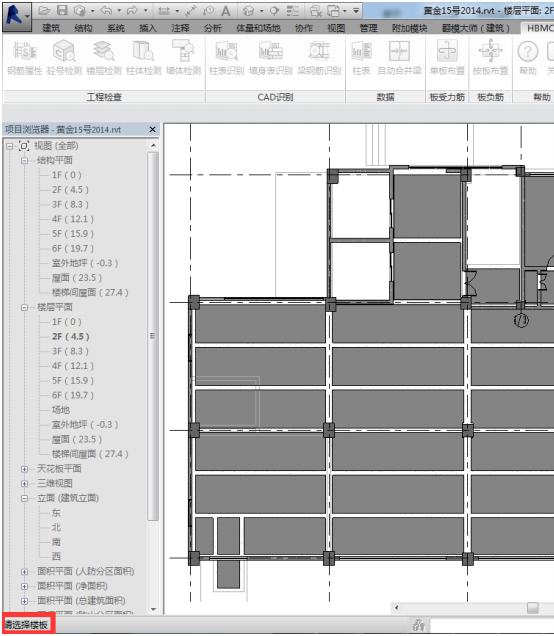Click the tag by category icon in toolbar

coord(208,11)
